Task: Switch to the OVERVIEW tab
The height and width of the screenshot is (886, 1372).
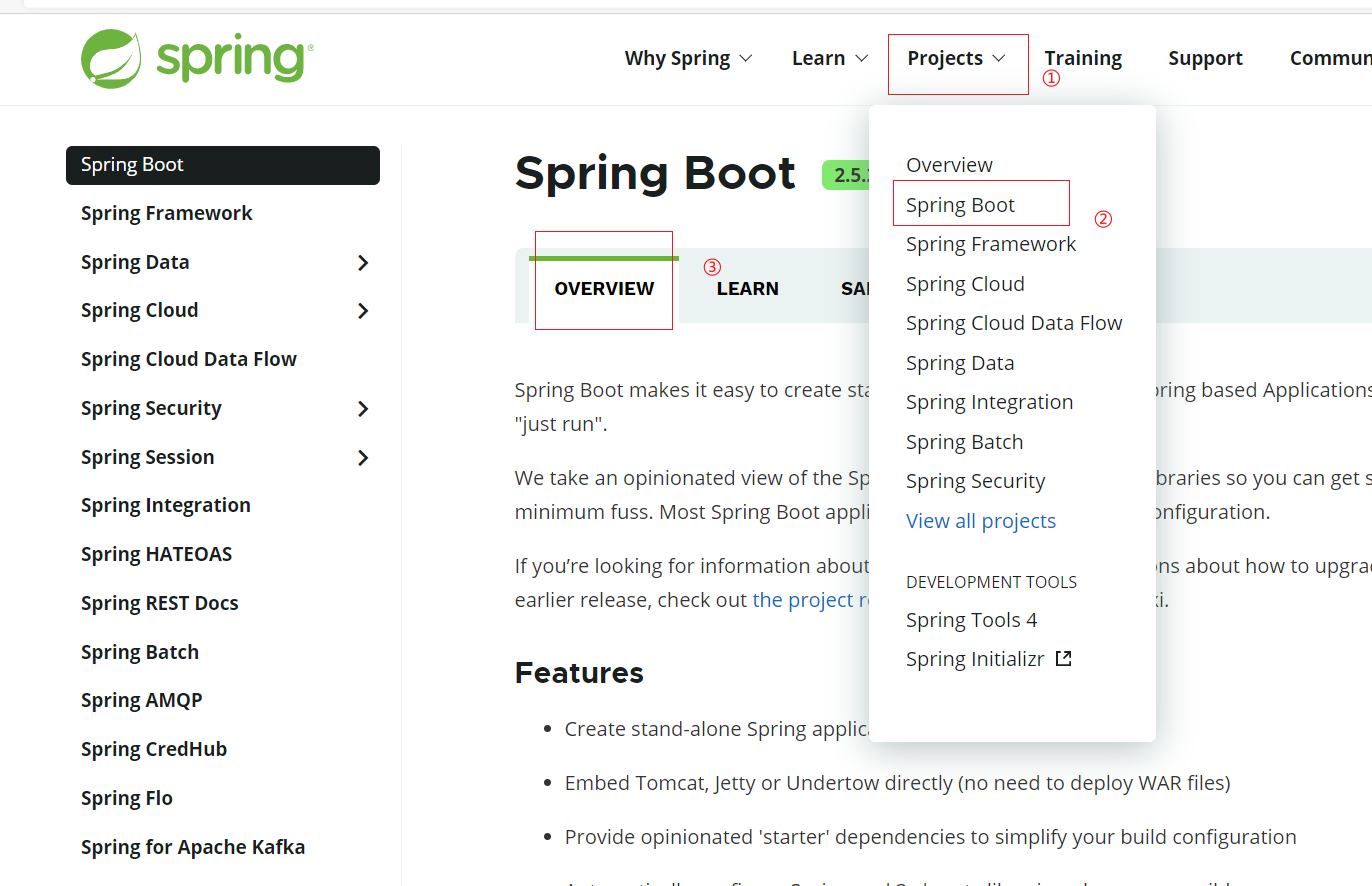Action: [x=604, y=288]
